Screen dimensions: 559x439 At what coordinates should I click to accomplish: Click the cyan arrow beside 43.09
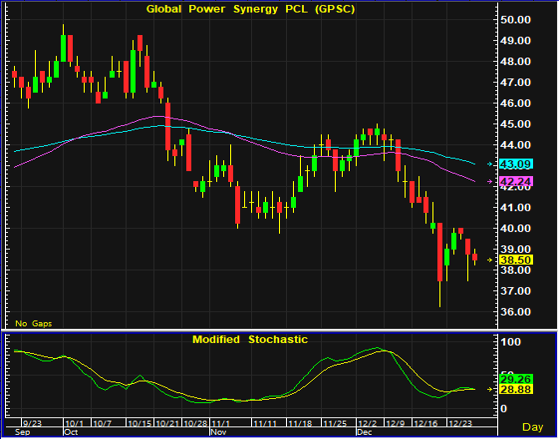pyautogui.click(x=490, y=164)
